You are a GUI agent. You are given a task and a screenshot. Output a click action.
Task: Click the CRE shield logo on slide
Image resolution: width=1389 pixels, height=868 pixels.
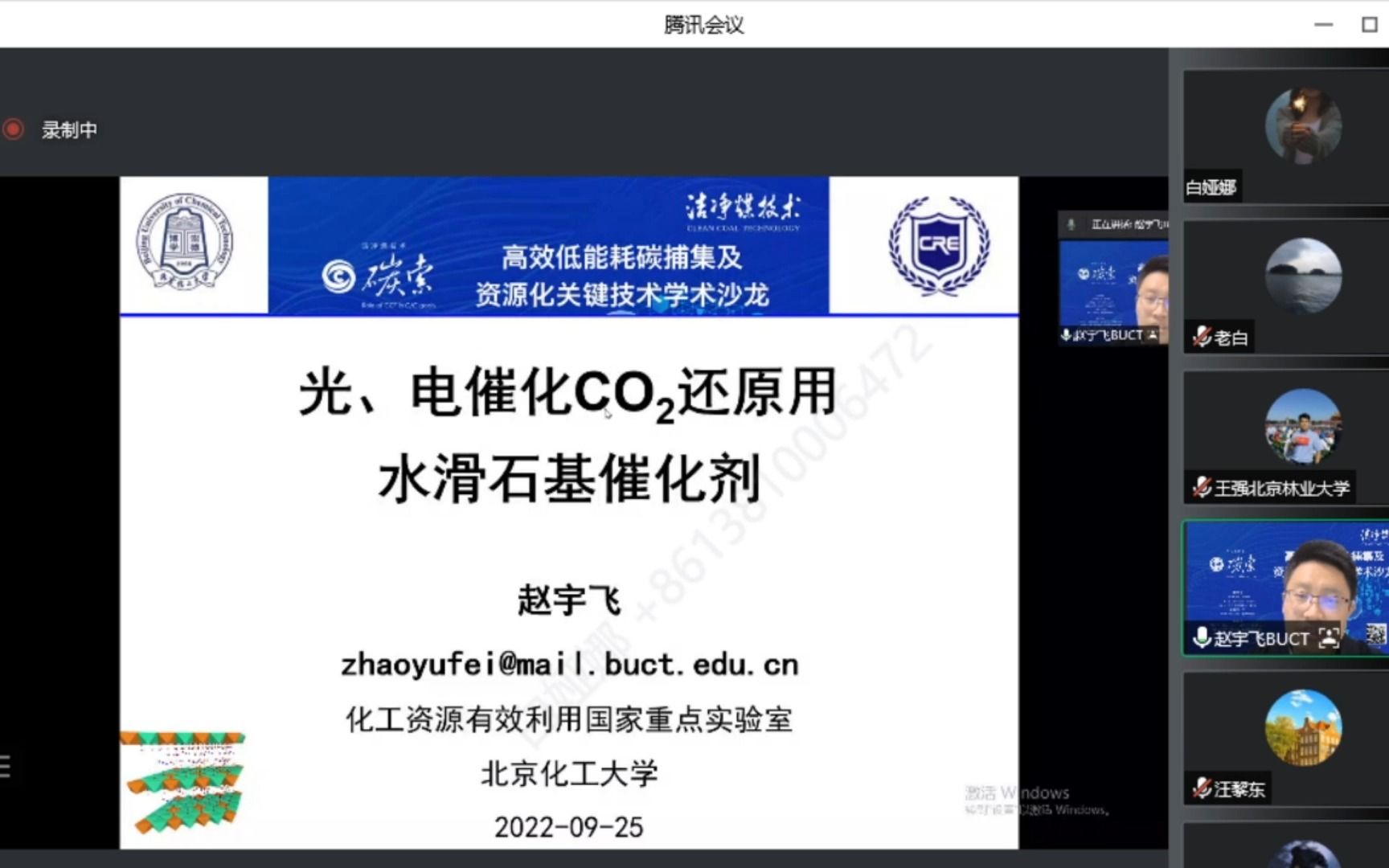[x=939, y=245]
